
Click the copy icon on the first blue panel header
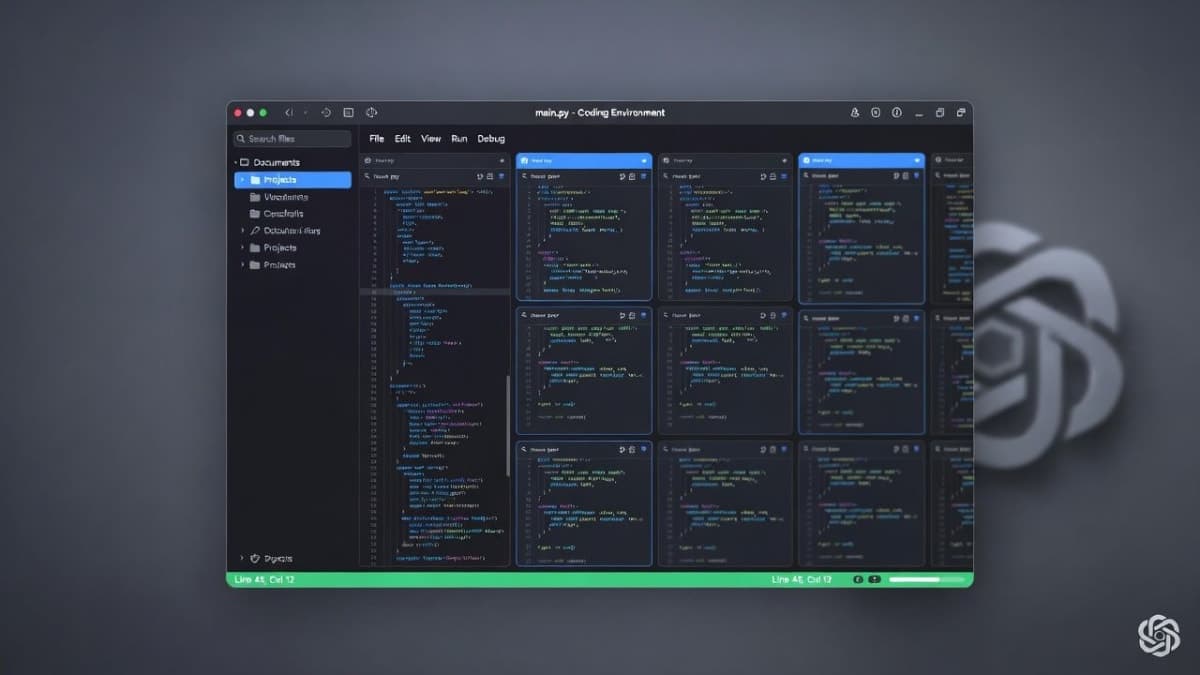point(632,175)
